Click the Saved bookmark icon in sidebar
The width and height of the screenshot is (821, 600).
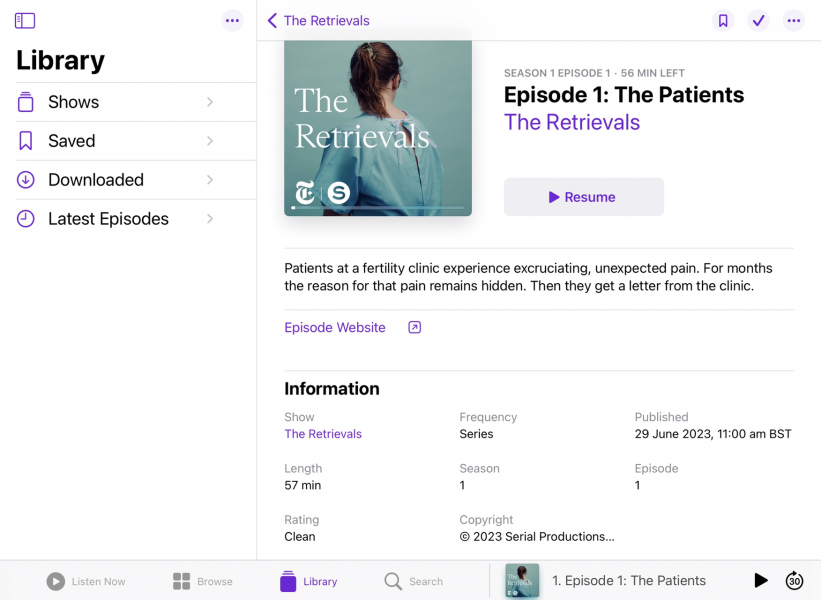(x=25, y=141)
